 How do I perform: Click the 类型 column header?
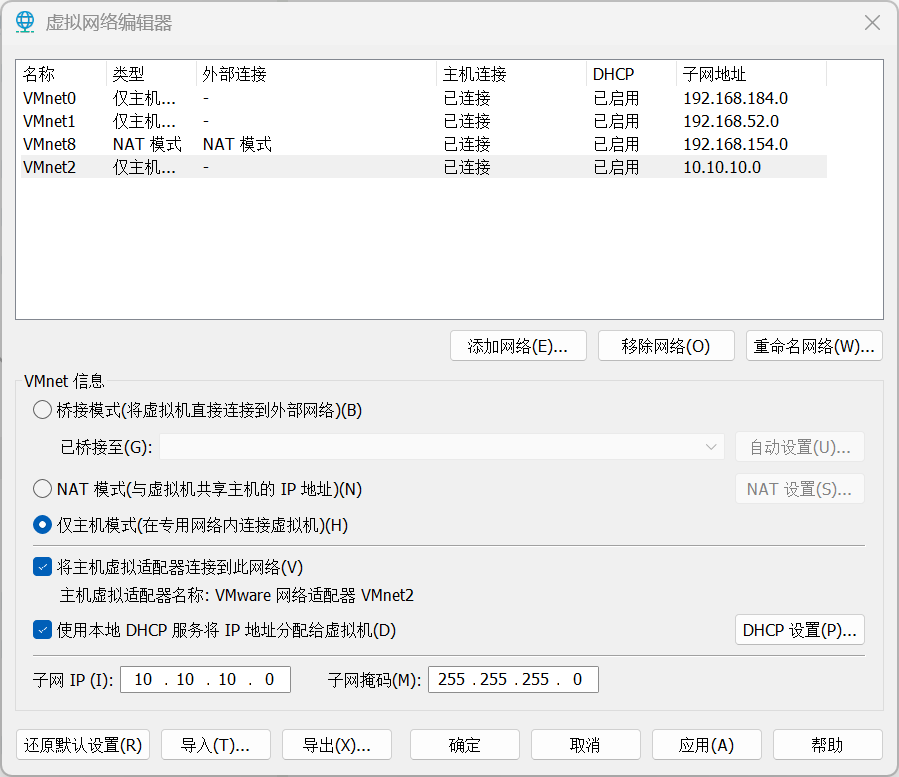point(151,74)
